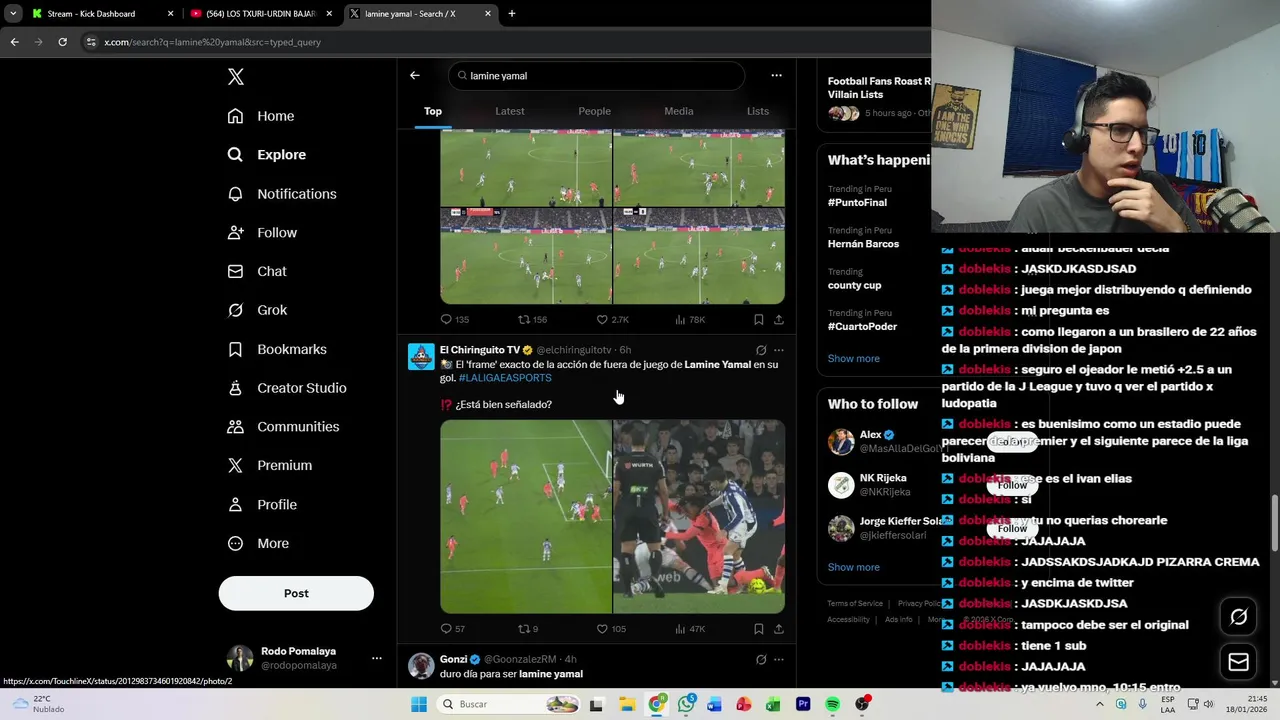The width and height of the screenshot is (1280, 720).
Task: Click Grok icon on Gonzi post
Action: pyautogui.click(x=760, y=659)
